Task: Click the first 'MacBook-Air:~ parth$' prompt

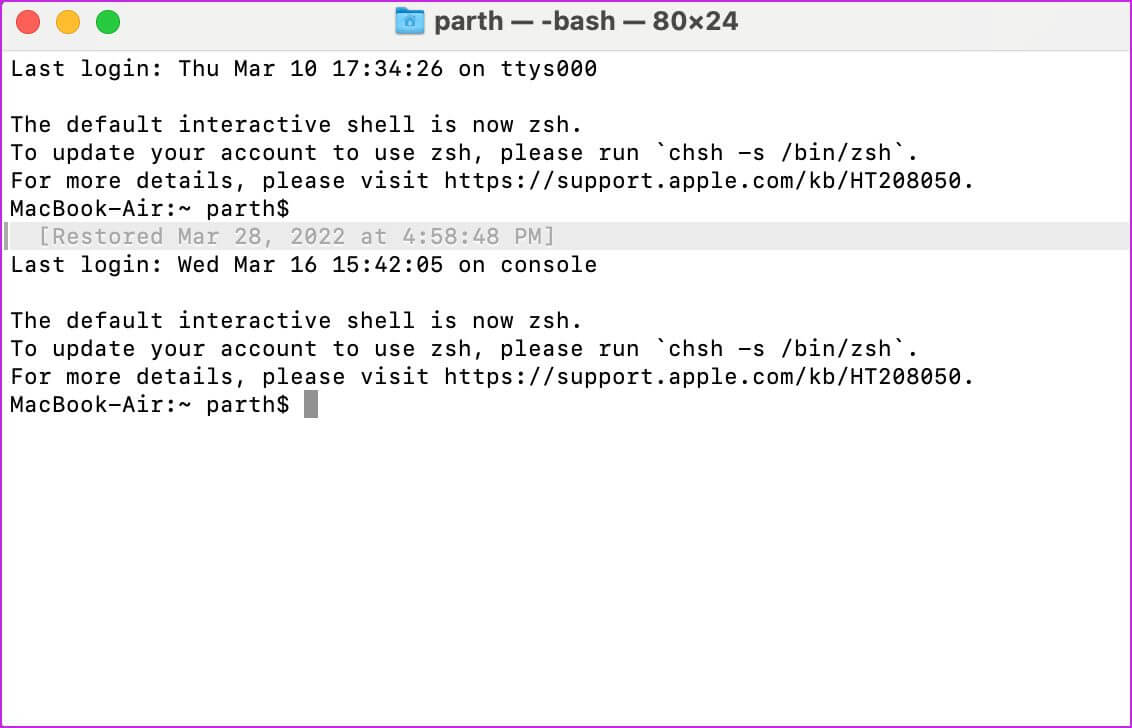Action: [x=150, y=209]
